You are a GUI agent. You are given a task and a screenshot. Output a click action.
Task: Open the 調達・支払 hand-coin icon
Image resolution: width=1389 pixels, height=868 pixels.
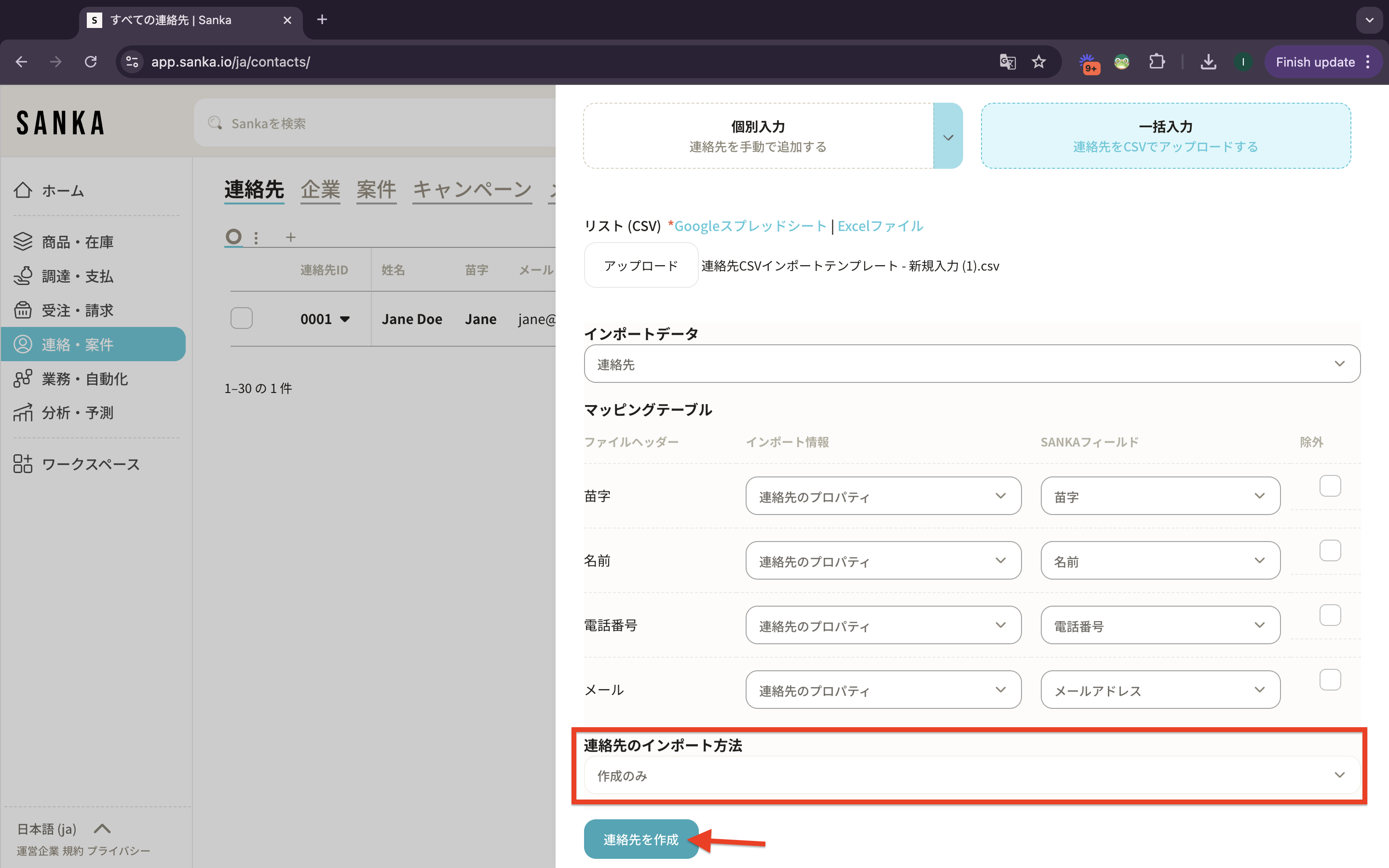click(x=23, y=276)
